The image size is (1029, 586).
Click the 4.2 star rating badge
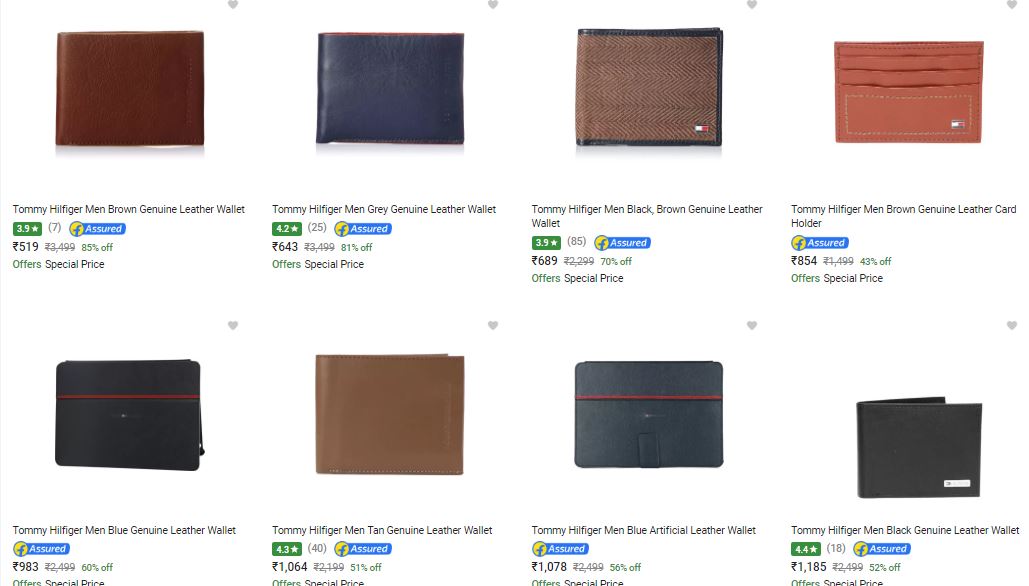pyautogui.click(x=286, y=229)
